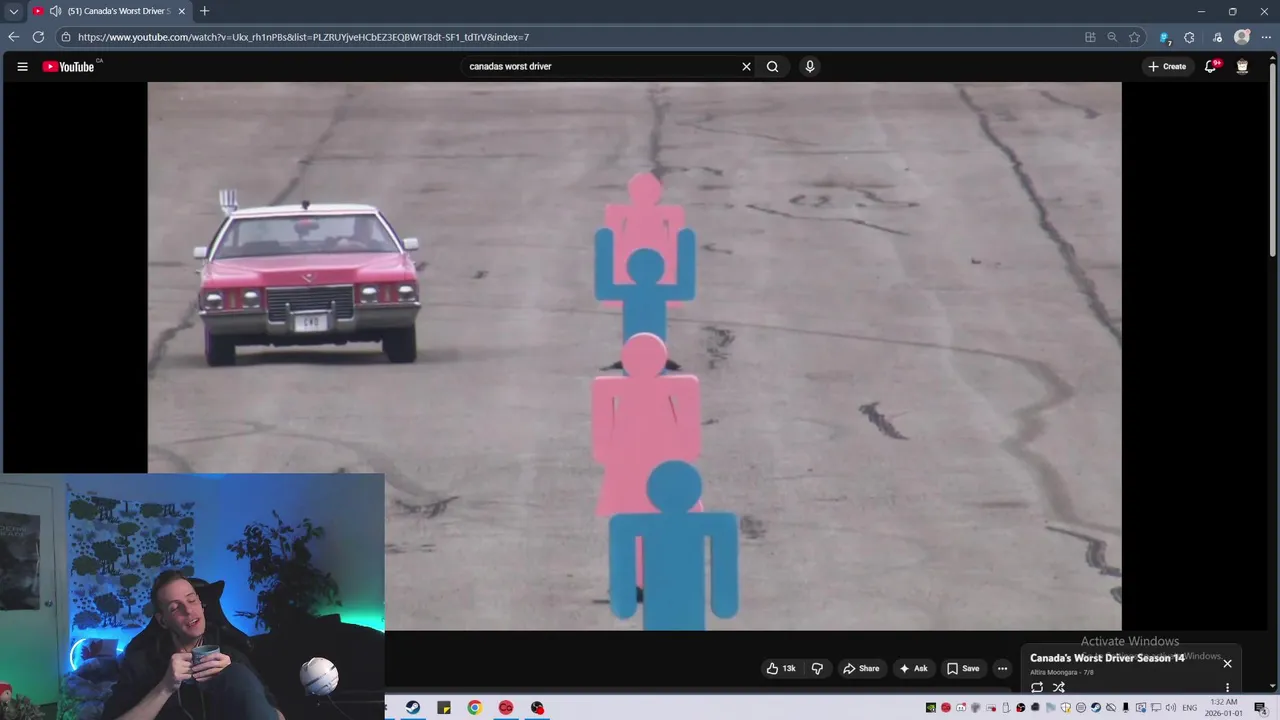
Task: Open Sticky Notes from the taskbar
Action: point(444,707)
